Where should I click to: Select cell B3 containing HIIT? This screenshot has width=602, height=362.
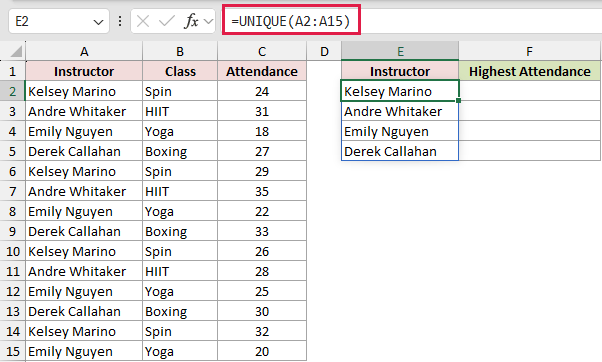click(180, 111)
